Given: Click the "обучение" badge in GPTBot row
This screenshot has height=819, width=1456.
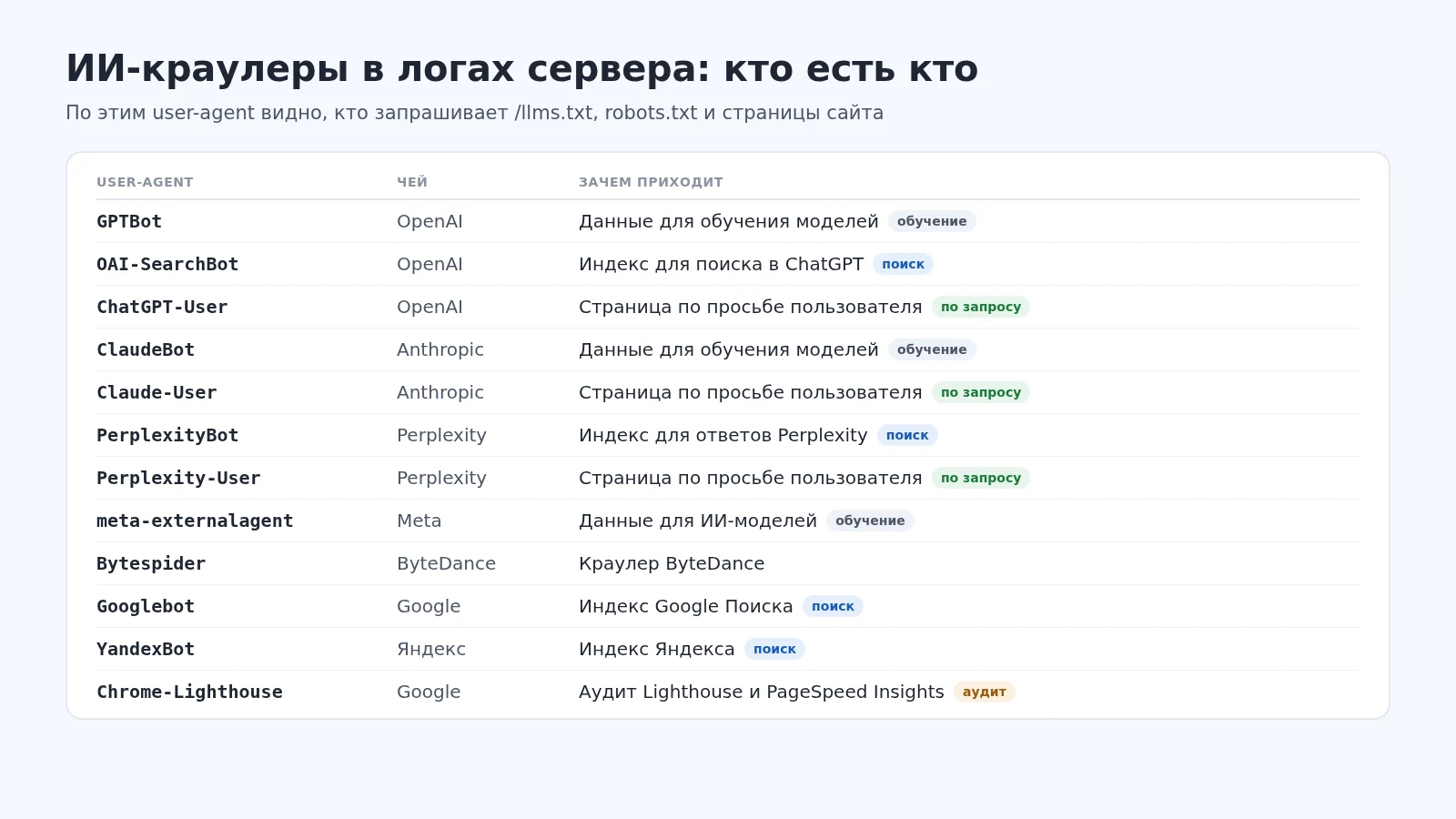Looking at the screenshot, I should pos(932,221).
